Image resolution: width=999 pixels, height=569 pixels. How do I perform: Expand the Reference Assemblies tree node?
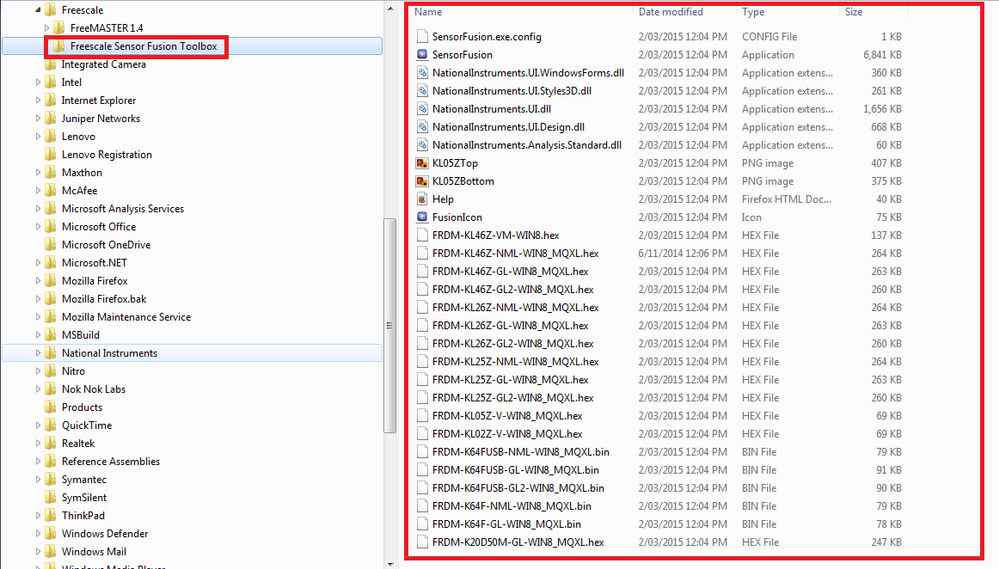coord(38,461)
